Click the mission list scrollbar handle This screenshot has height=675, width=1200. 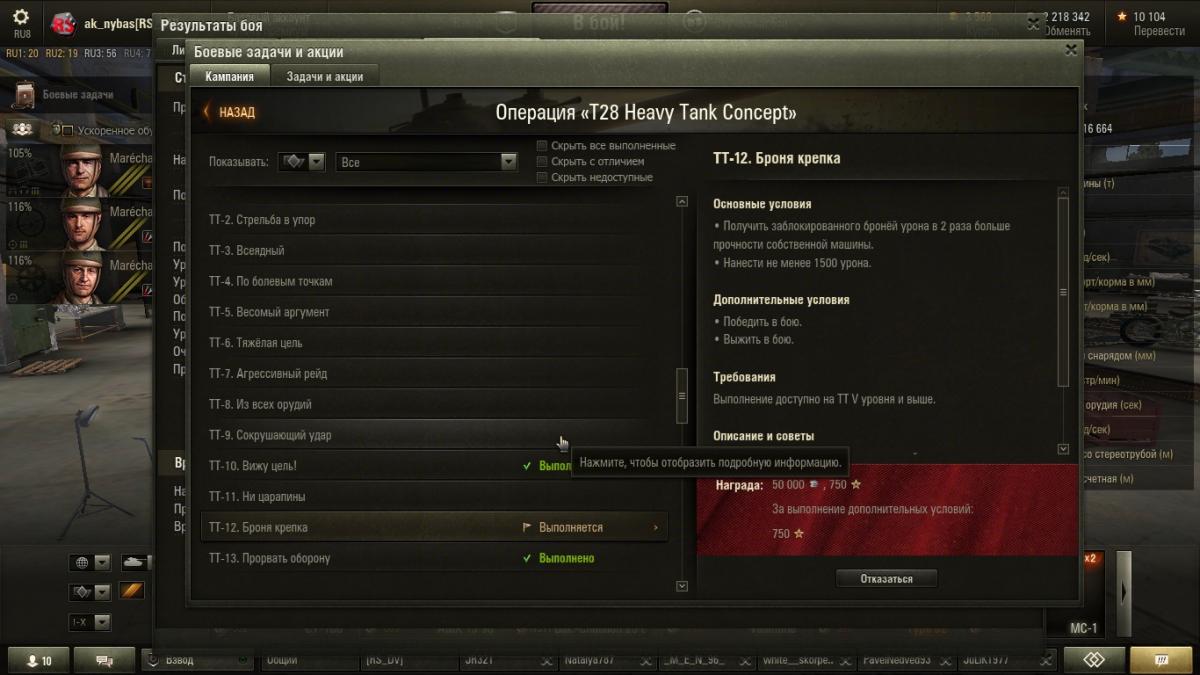(x=682, y=395)
